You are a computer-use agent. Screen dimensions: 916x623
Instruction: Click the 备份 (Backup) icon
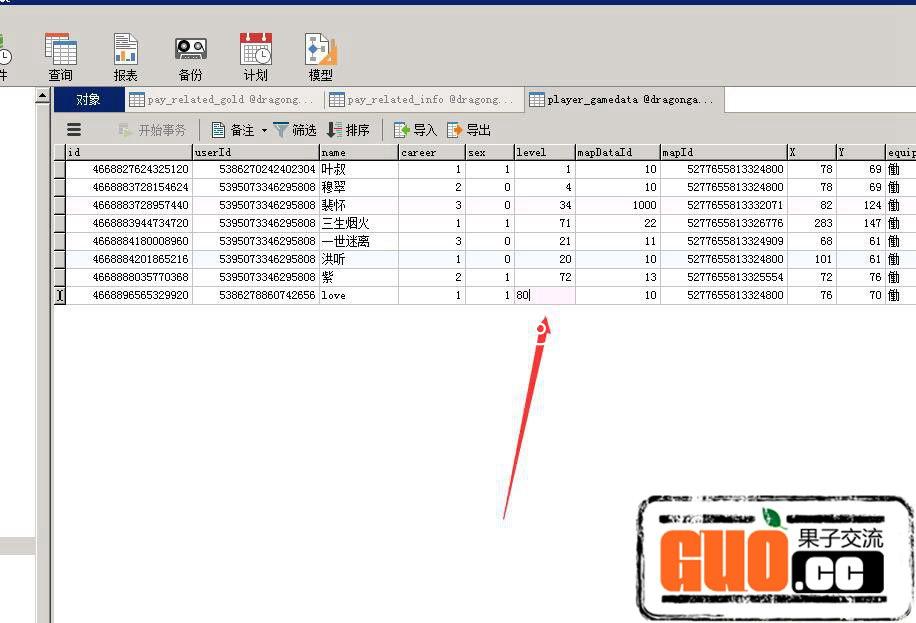click(x=190, y=57)
